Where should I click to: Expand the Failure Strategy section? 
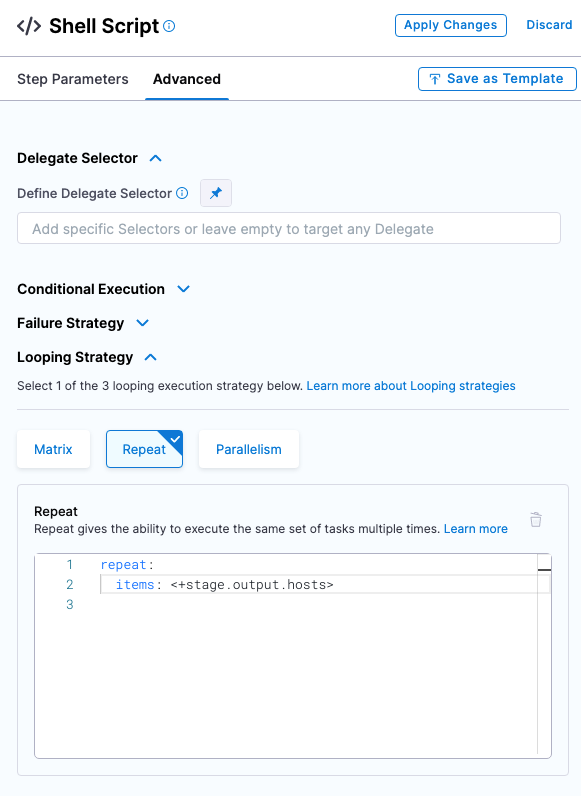point(143,323)
